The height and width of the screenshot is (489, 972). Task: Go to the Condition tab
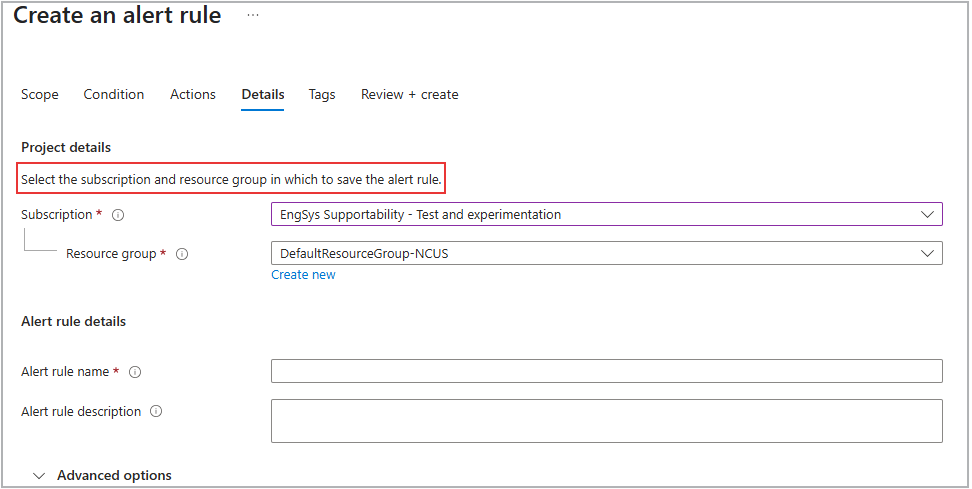114,94
